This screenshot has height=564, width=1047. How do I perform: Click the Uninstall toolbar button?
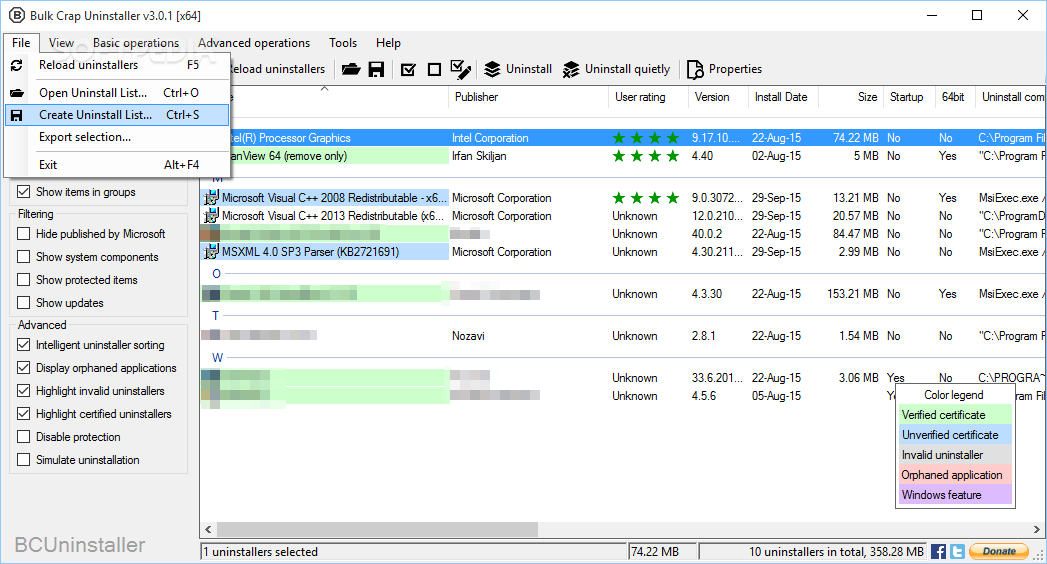click(x=518, y=69)
